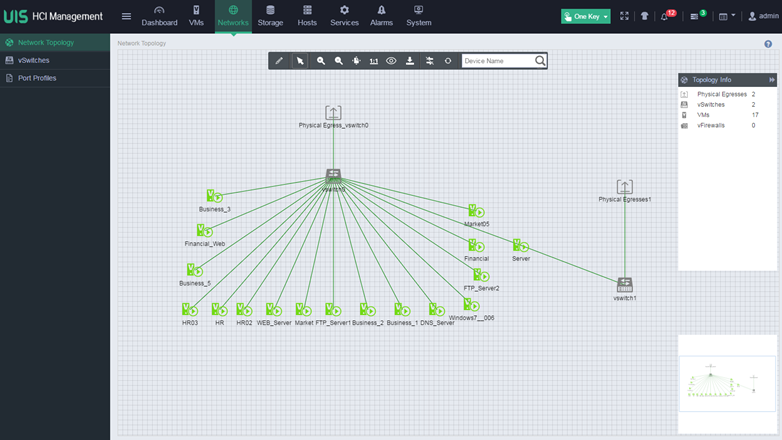Open the One Key dropdown
The image size is (782, 440).
pyautogui.click(x=586, y=16)
